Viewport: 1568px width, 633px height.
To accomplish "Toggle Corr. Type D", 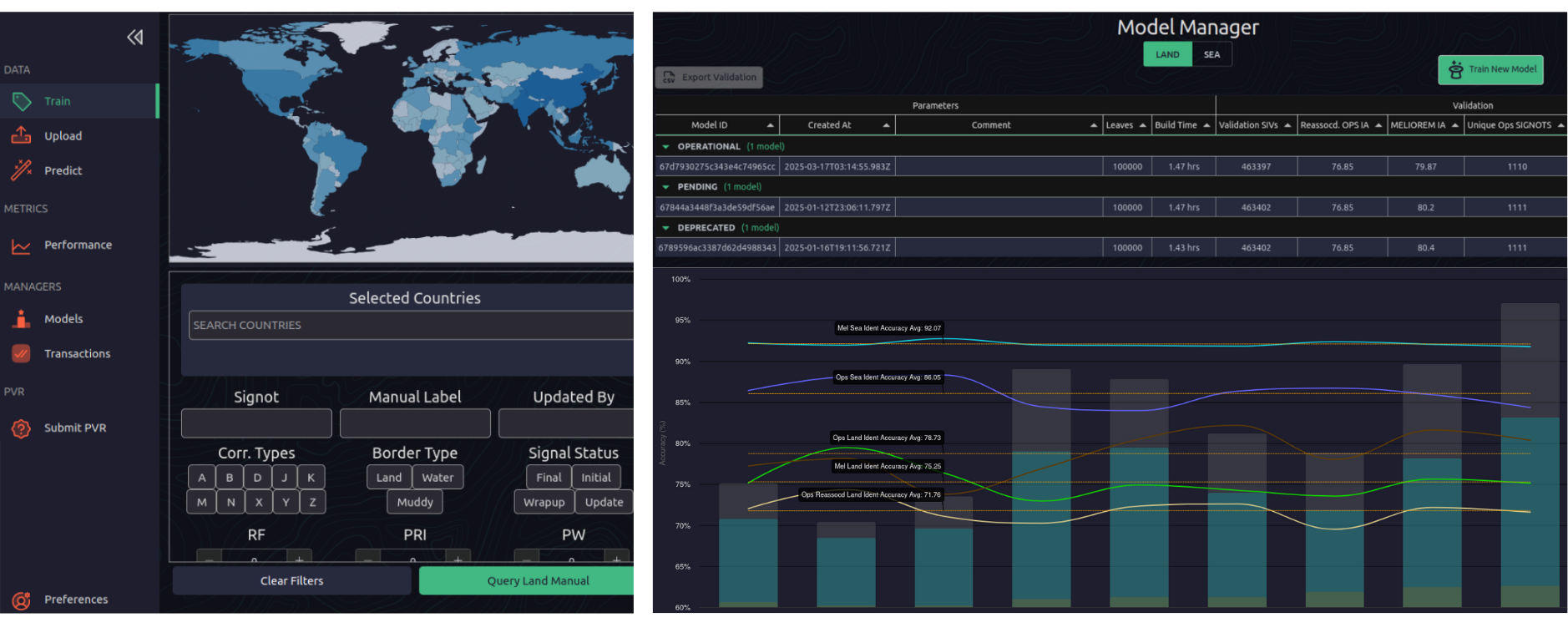I will pos(257,478).
